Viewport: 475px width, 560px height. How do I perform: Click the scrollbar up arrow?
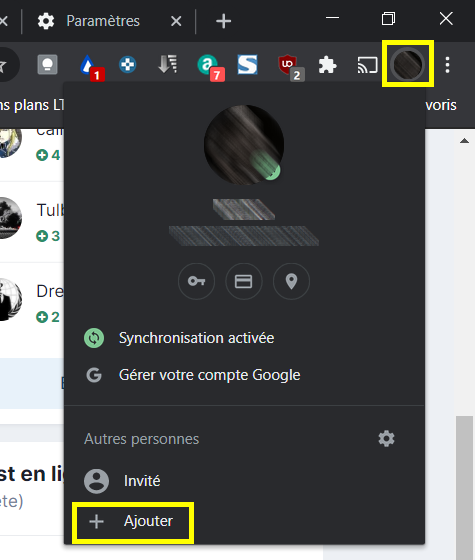464,141
